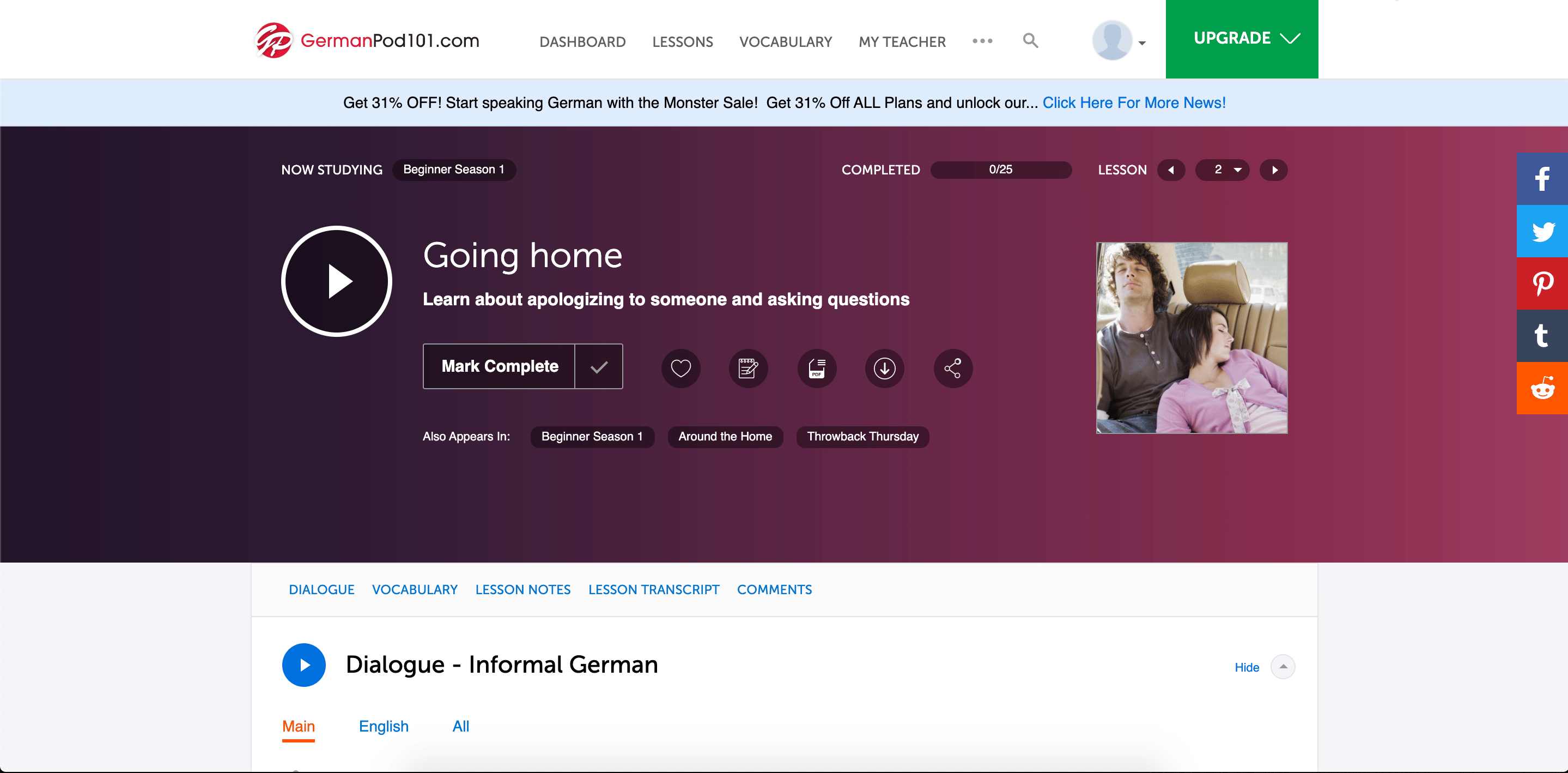Screen dimensions: 1568x773
Task: Open the lesson notes notepad icon
Action: tap(748, 368)
